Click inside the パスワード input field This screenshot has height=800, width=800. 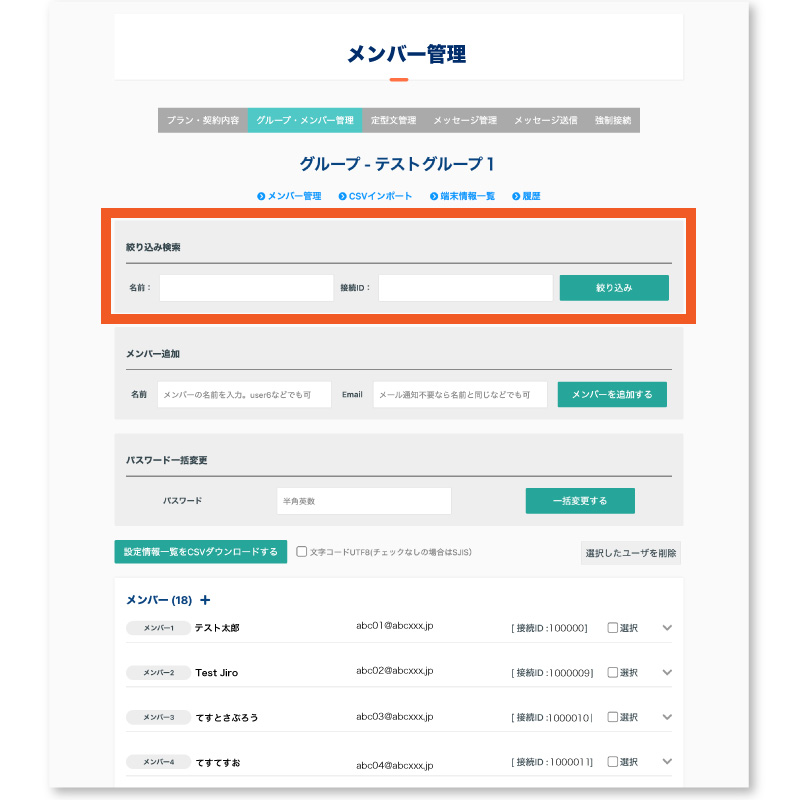365,500
